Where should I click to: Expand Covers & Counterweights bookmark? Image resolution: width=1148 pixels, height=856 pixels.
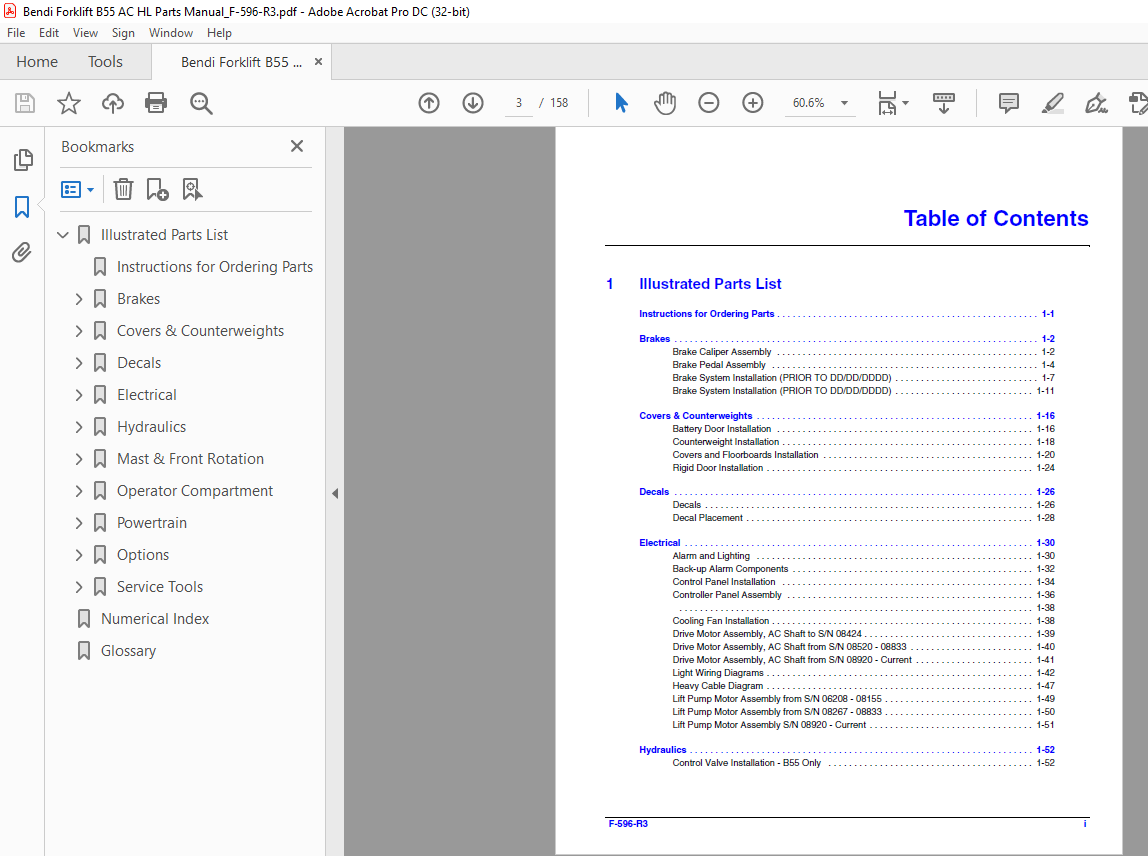click(79, 331)
